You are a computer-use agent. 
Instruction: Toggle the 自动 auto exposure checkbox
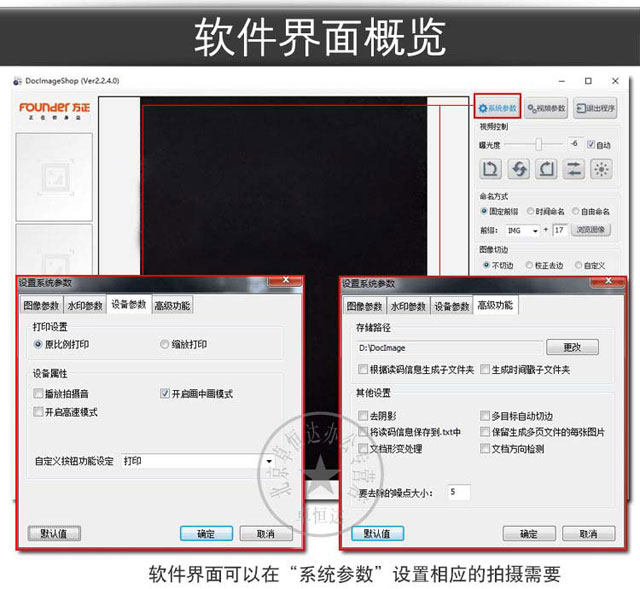click(x=591, y=144)
